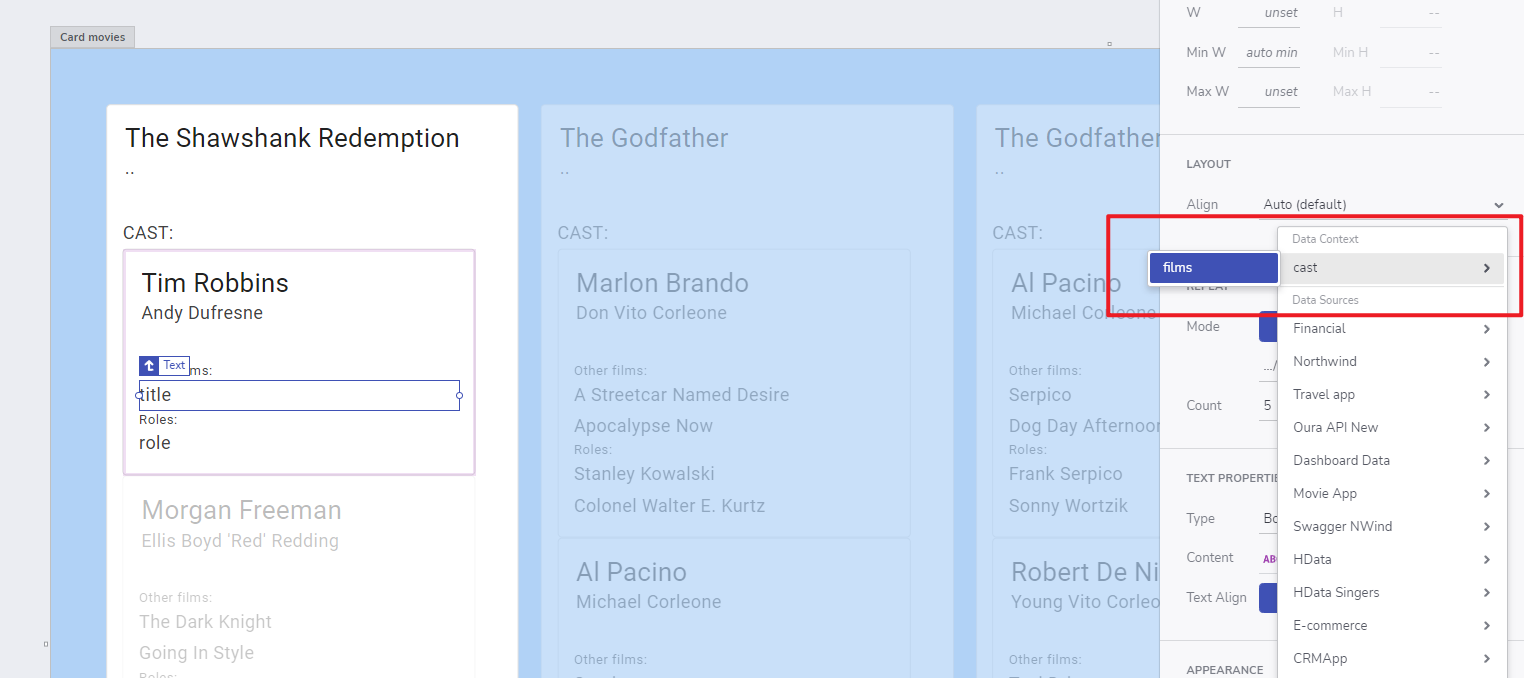Select the Morgan Freeman name text
This screenshot has width=1524, height=678.
(242, 510)
